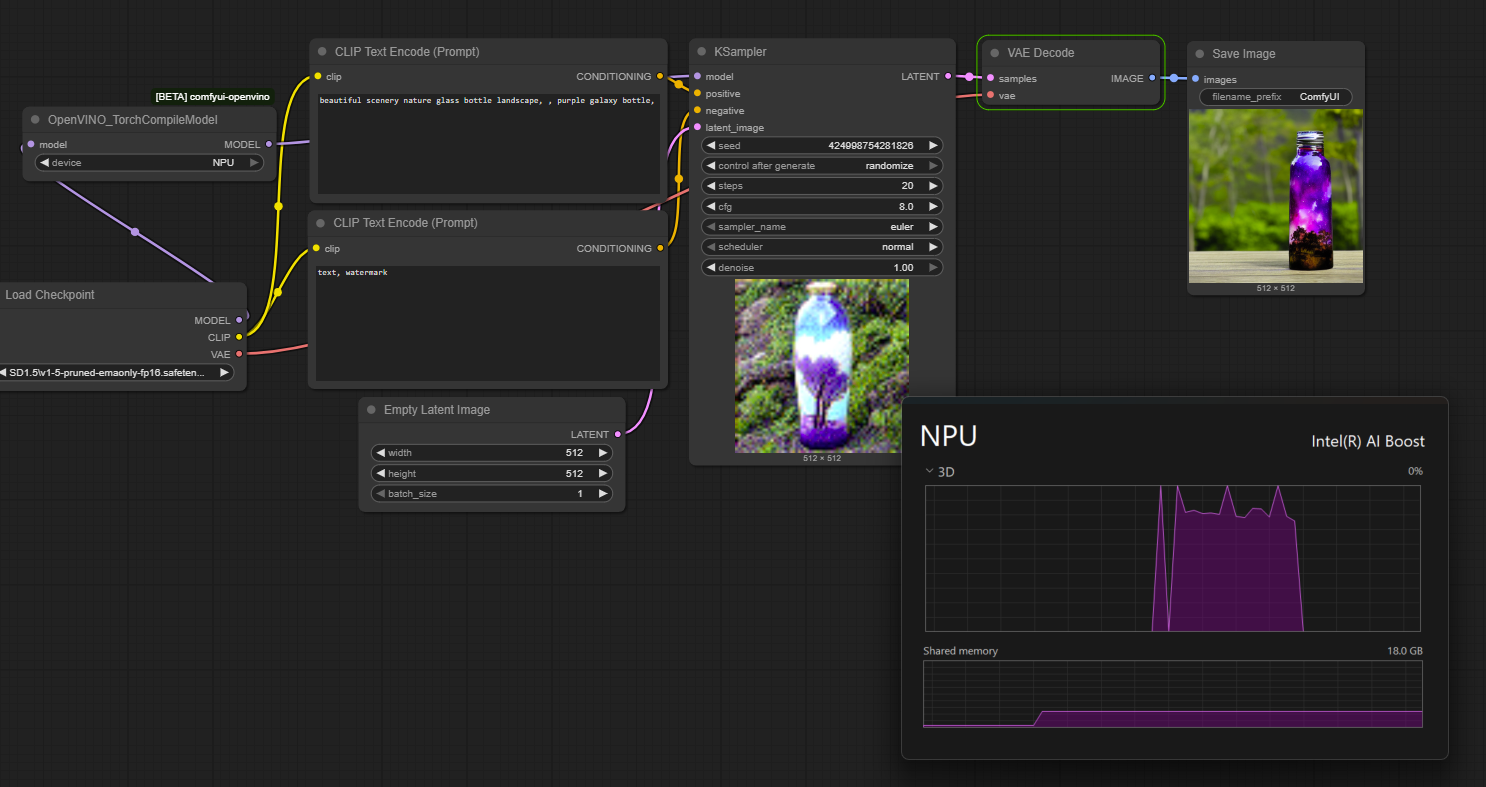The width and height of the screenshot is (1486, 787).
Task: Click the samples input port on VAE Decode
Action: (990, 78)
